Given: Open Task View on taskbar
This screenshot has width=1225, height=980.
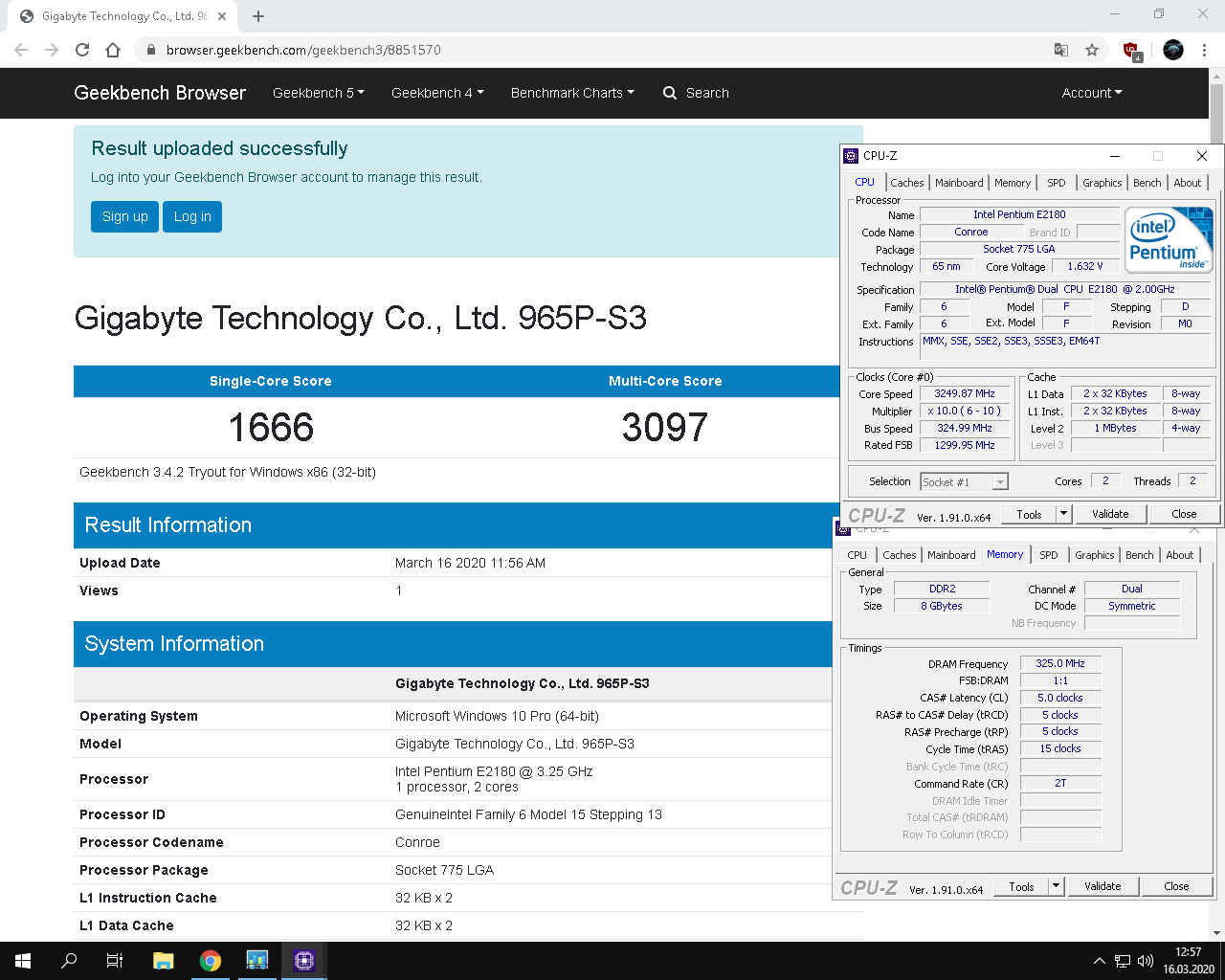Looking at the screenshot, I should pyautogui.click(x=115, y=961).
